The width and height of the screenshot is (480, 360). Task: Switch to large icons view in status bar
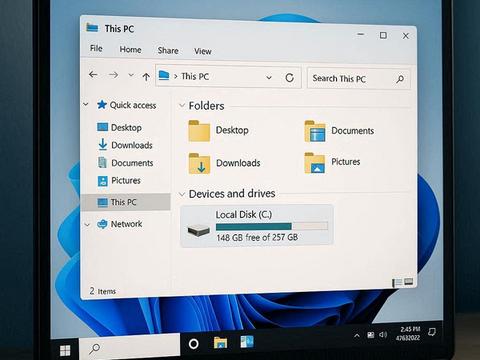point(409,282)
